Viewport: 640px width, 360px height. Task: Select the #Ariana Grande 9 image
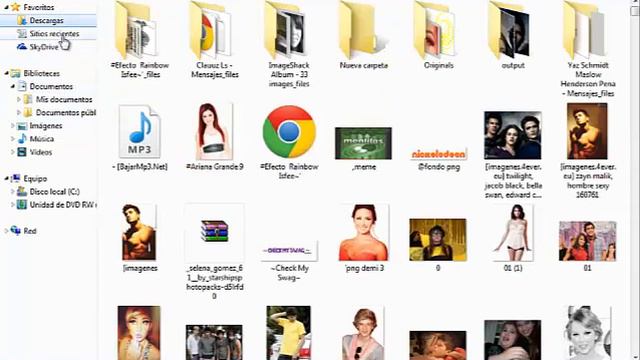click(214, 137)
